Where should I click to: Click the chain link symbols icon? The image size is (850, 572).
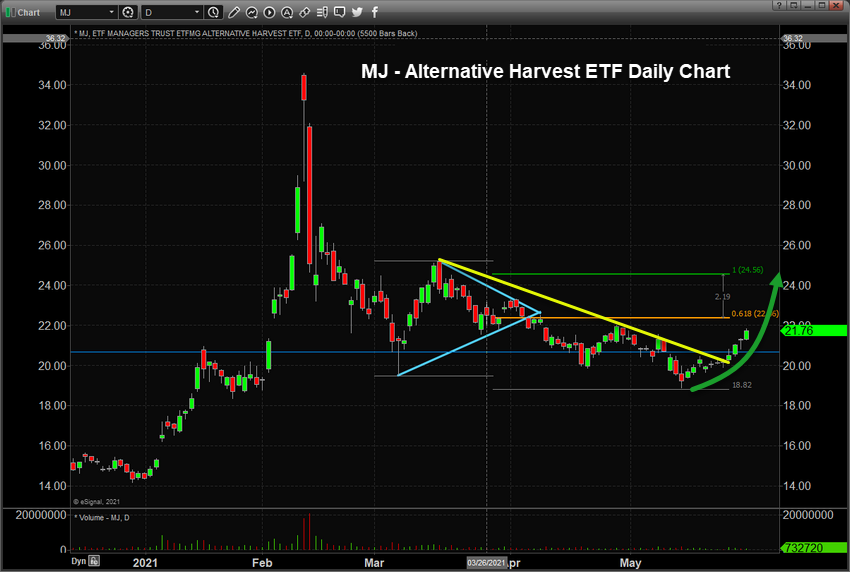(305, 12)
